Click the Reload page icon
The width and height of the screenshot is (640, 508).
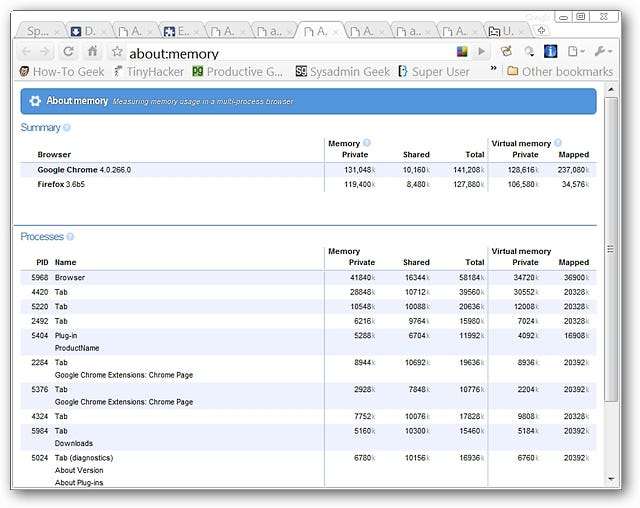click(x=68, y=51)
